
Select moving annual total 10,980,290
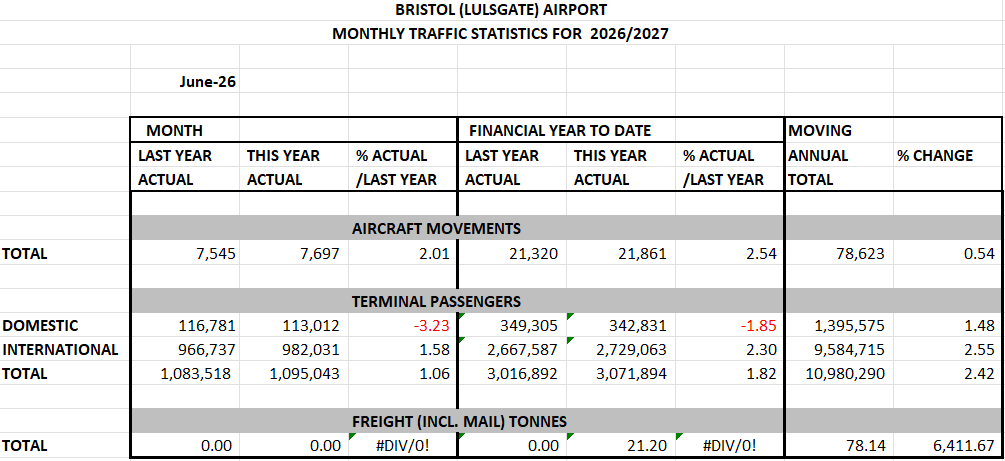pos(839,374)
